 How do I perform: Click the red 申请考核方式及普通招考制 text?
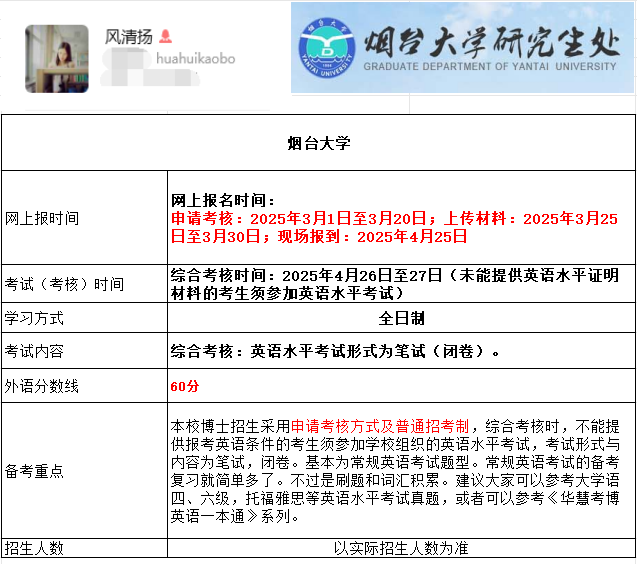[380, 426]
